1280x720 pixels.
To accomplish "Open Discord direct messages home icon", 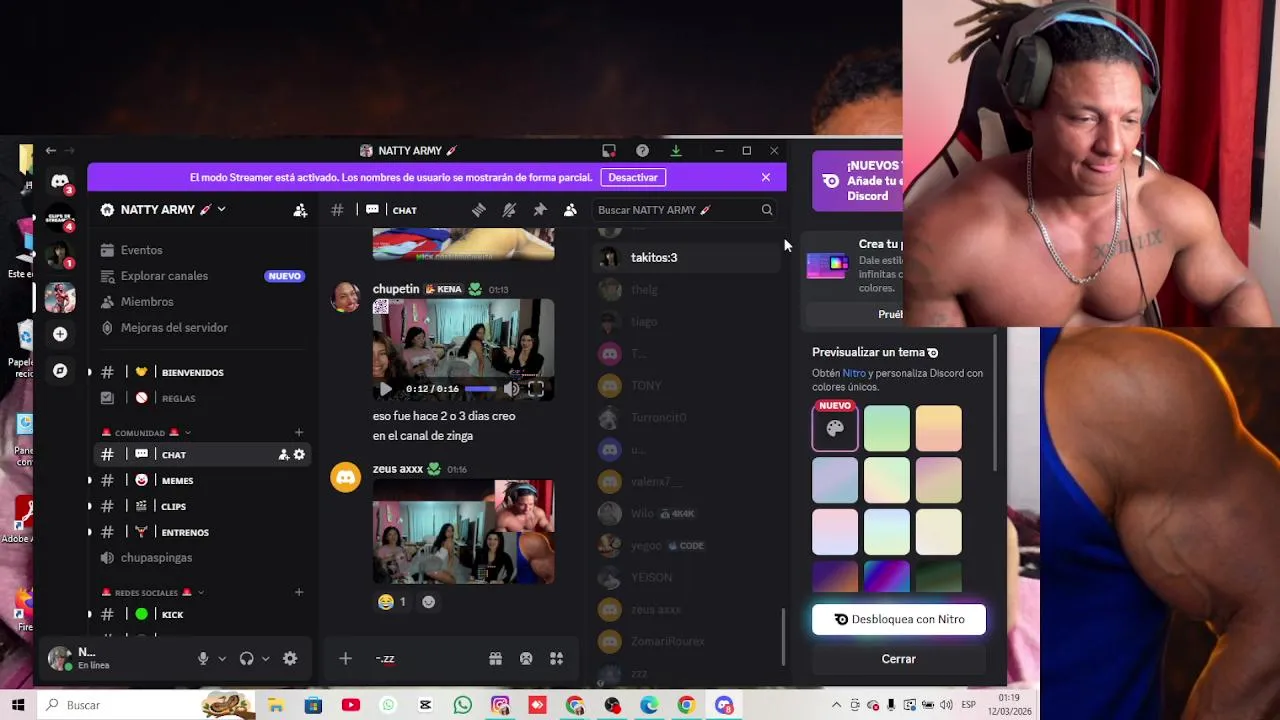I will [60, 181].
